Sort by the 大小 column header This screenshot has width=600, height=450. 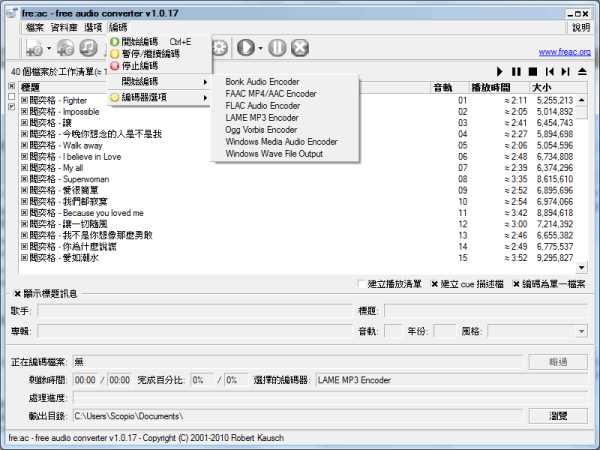point(558,88)
